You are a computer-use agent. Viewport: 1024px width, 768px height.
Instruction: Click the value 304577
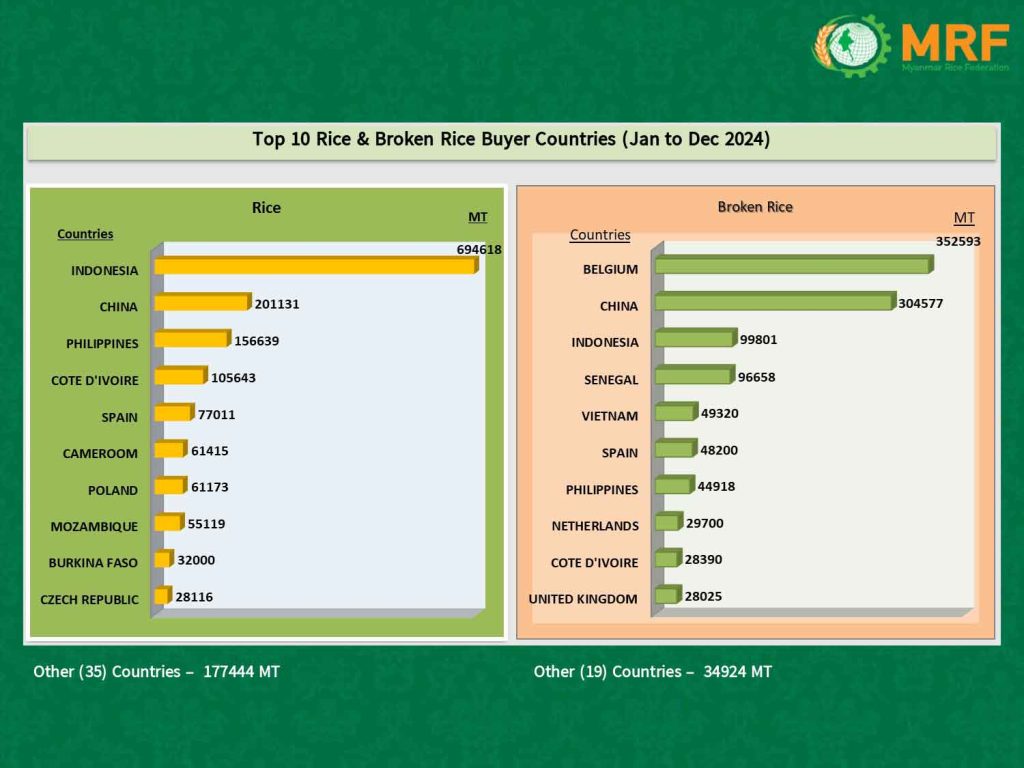pyautogui.click(x=920, y=303)
